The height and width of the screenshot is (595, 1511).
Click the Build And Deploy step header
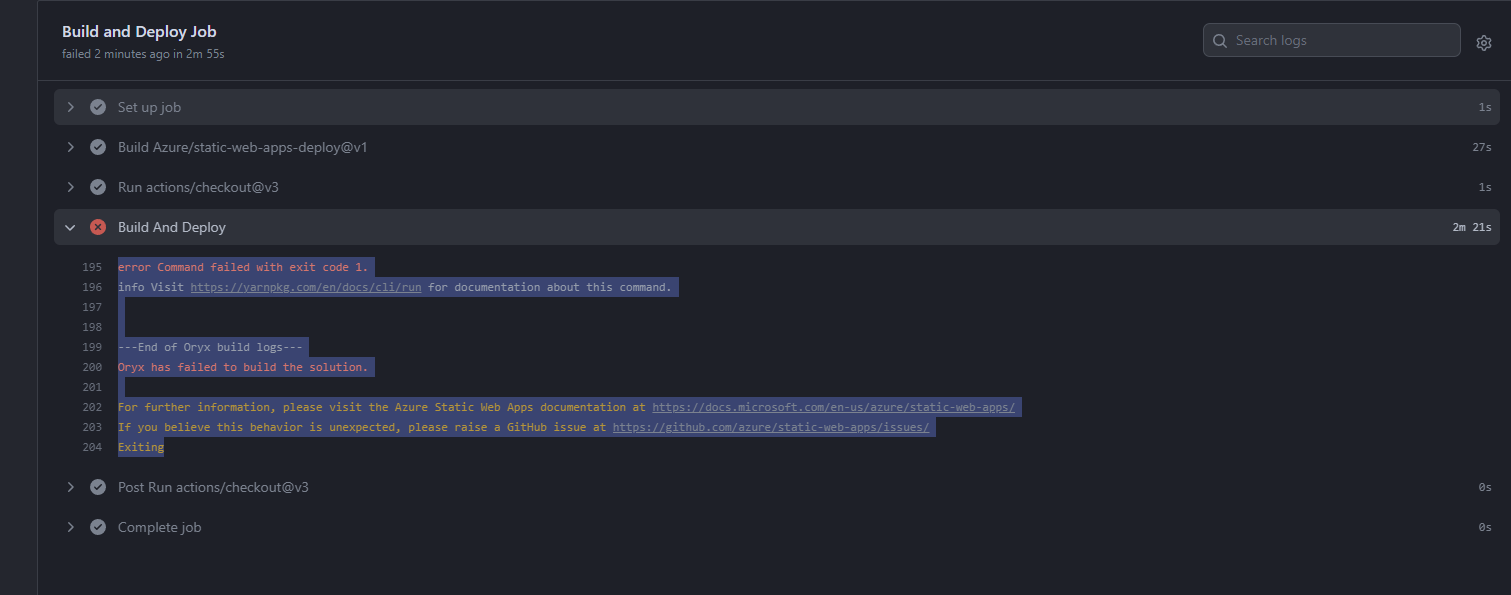coord(172,226)
